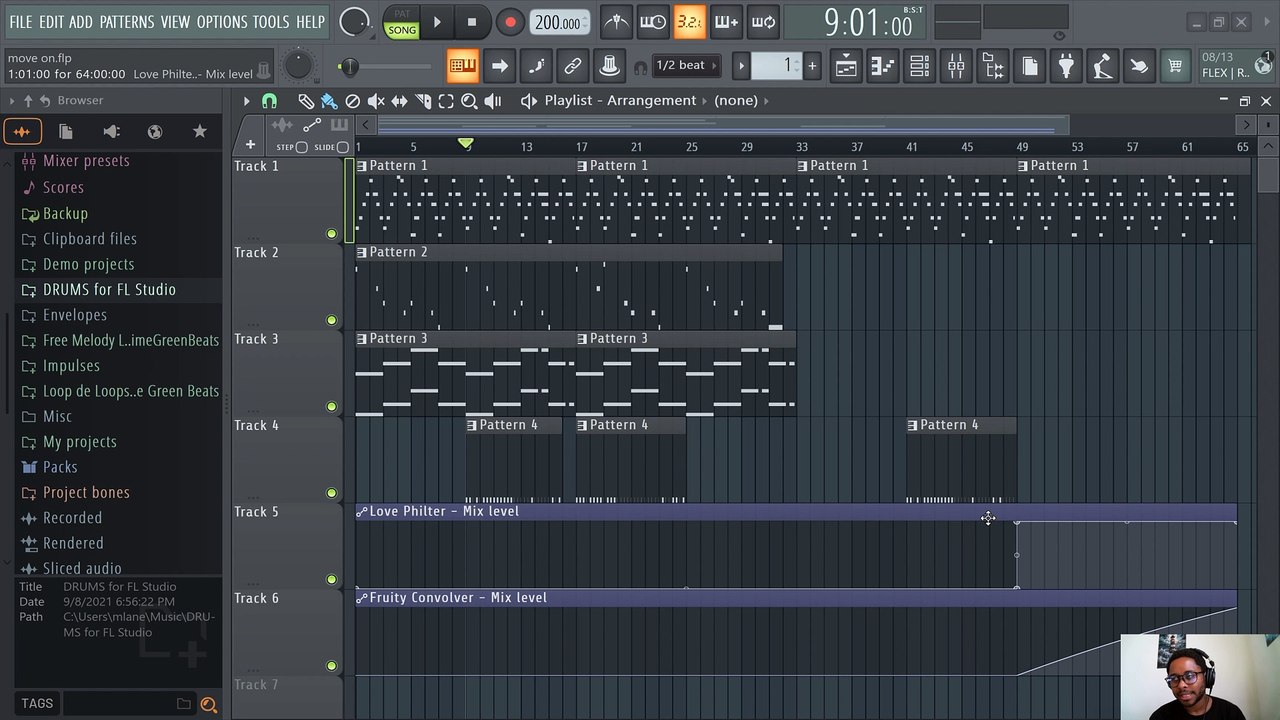Mute Track 1 with its green light
This screenshot has width=1280, height=720.
pyautogui.click(x=332, y=234)
